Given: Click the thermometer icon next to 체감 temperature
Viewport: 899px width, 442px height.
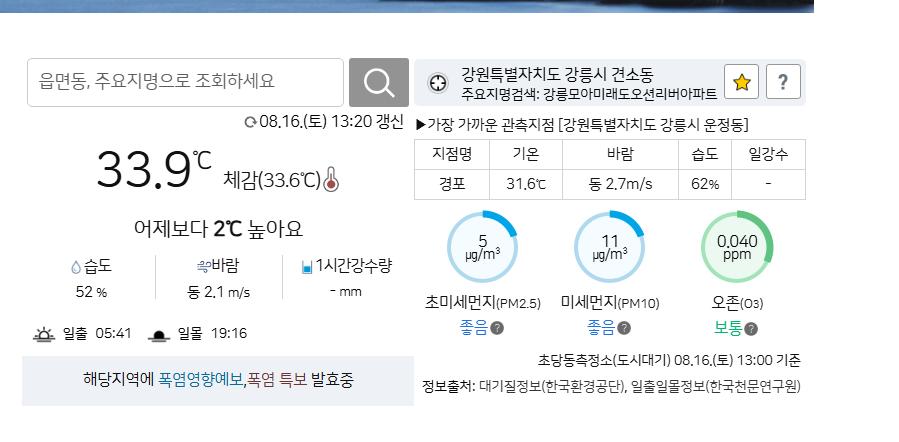Looking at the screenshot, I should tap(331, 179).
